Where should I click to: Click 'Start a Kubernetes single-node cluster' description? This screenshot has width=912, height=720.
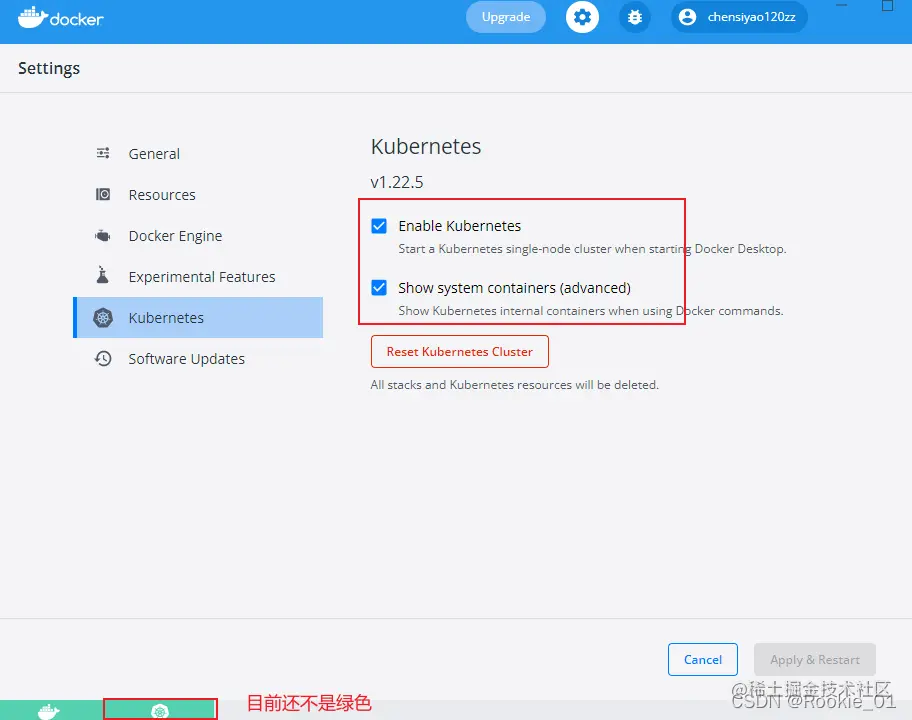tap(592, 249)
